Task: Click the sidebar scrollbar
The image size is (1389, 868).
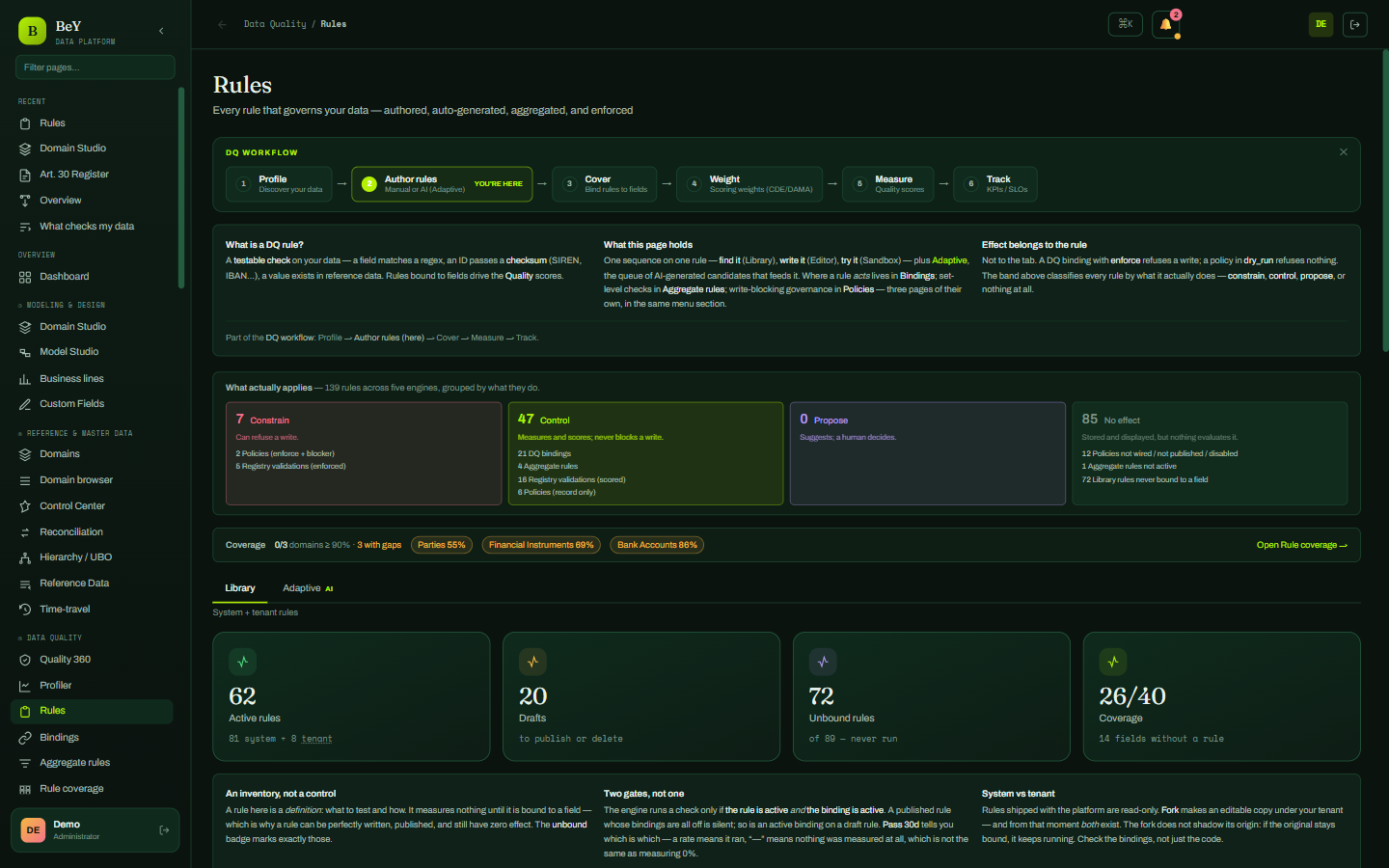Action: click(181, 188)
